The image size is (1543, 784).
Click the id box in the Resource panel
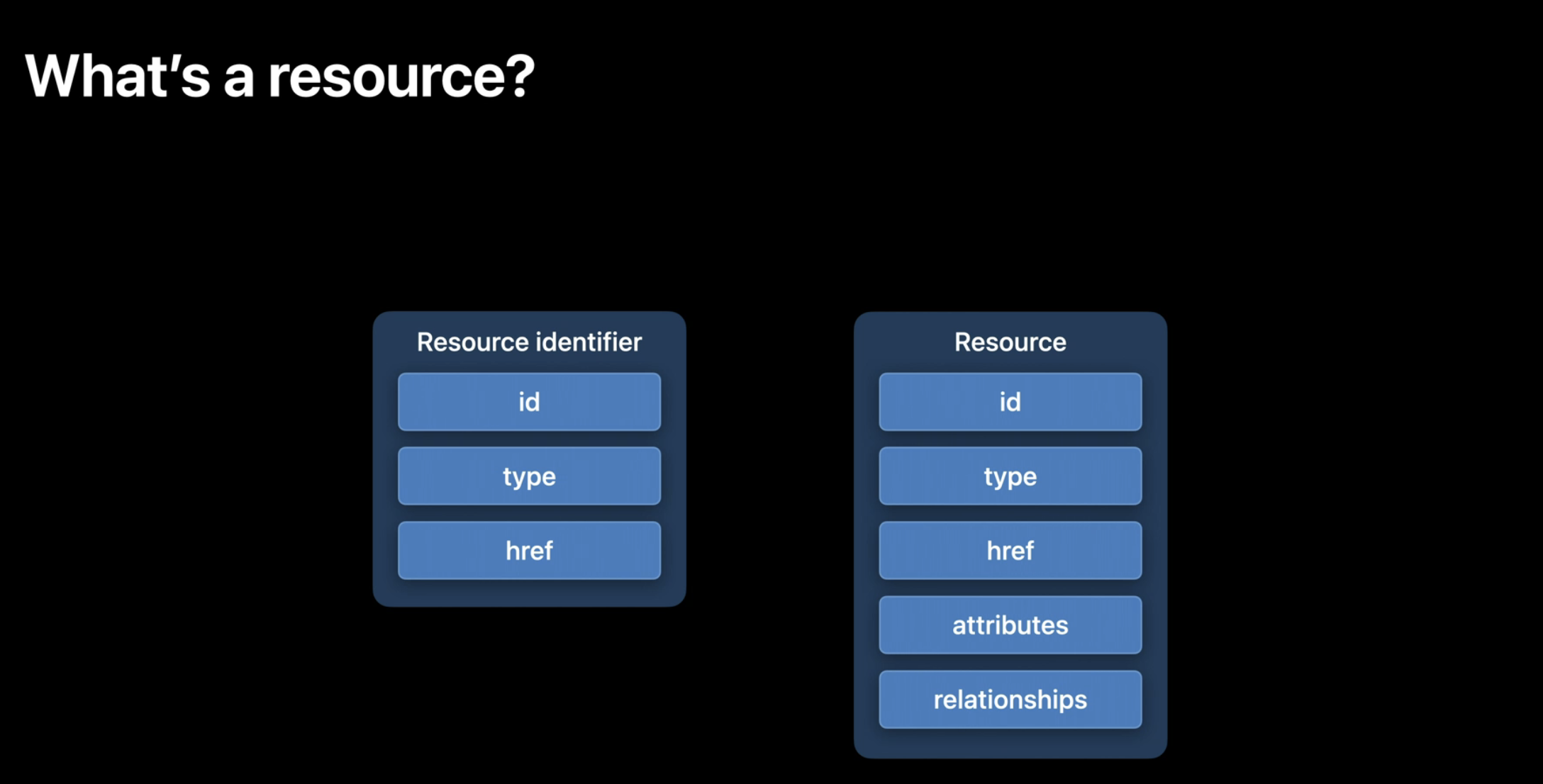[1010, 402]
